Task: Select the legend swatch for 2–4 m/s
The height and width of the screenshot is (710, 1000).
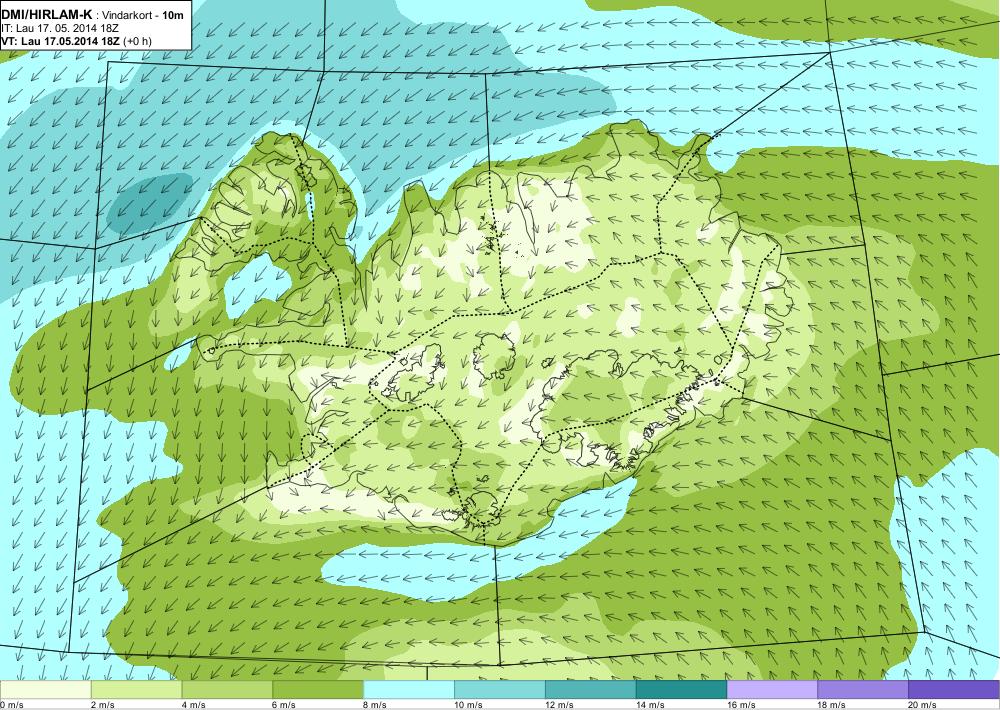Action: [x=136, y=690]
